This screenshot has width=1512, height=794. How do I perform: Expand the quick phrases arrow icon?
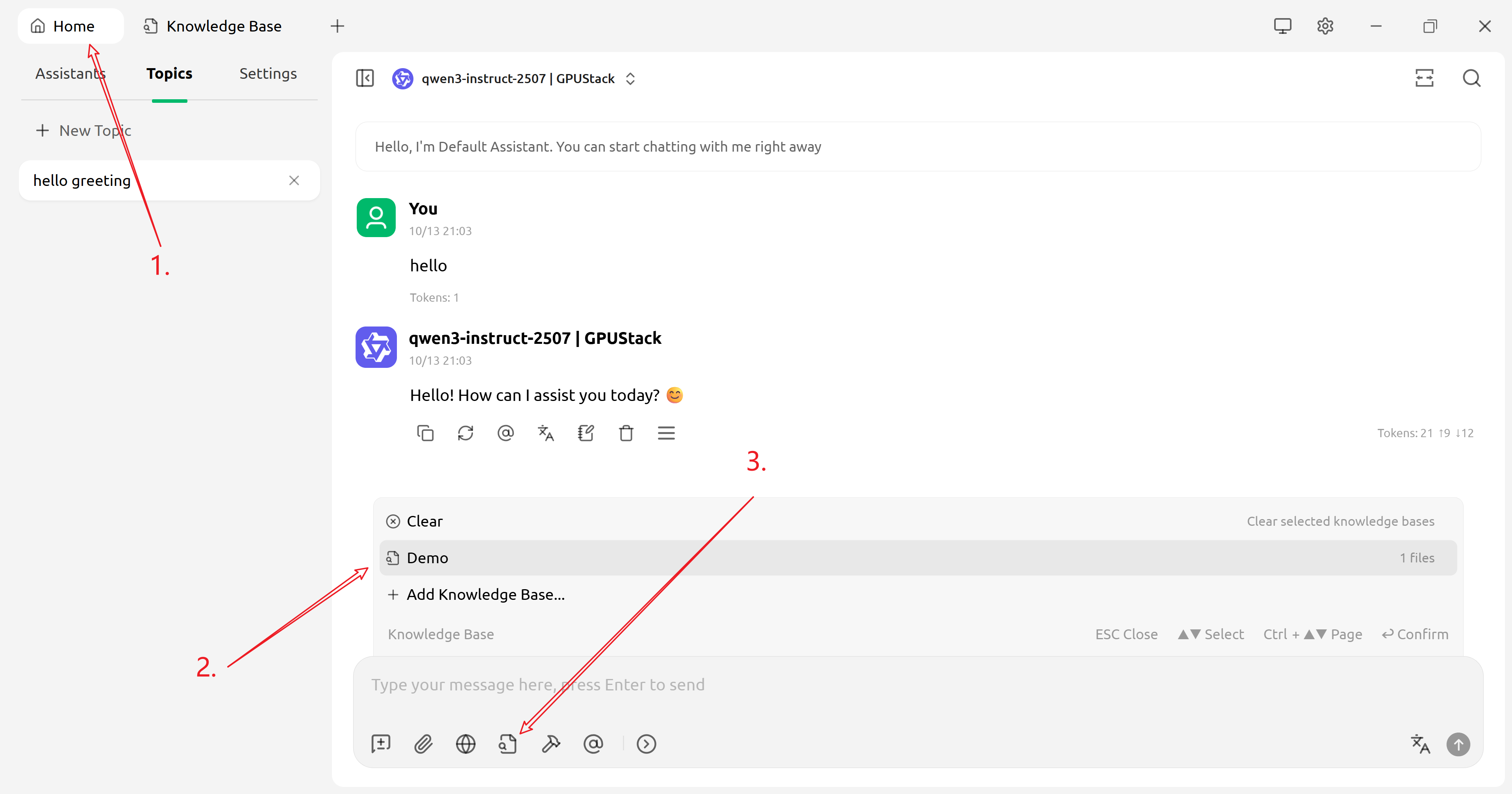click(646, 744)
